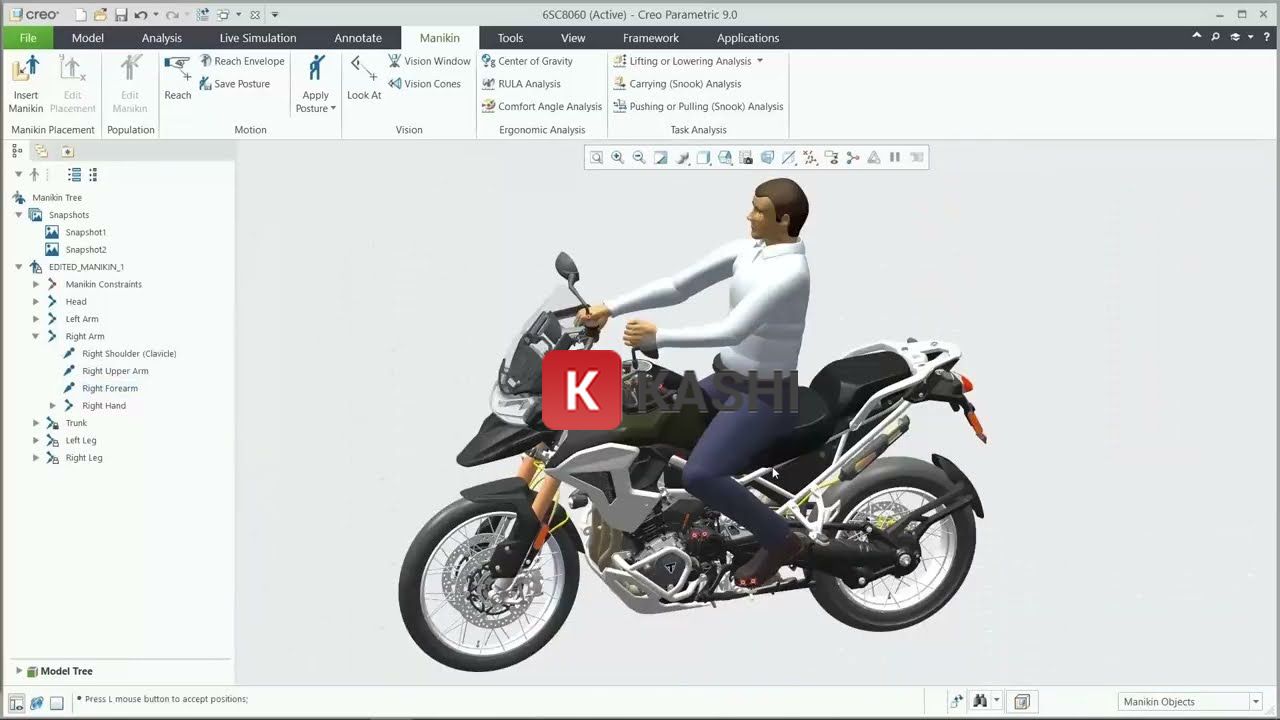Open the Manikin Objects selection filter dropdown
1280x720 pixels.
1255,701
